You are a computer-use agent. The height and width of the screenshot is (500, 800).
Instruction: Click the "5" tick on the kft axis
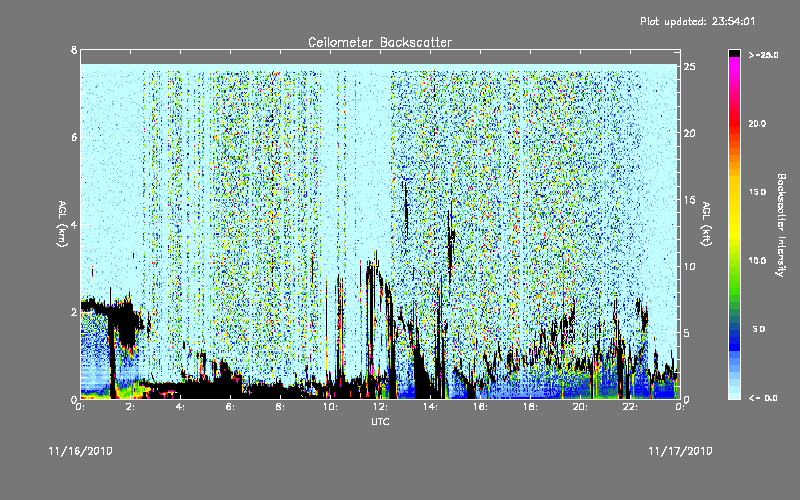[x=687, y=333]
